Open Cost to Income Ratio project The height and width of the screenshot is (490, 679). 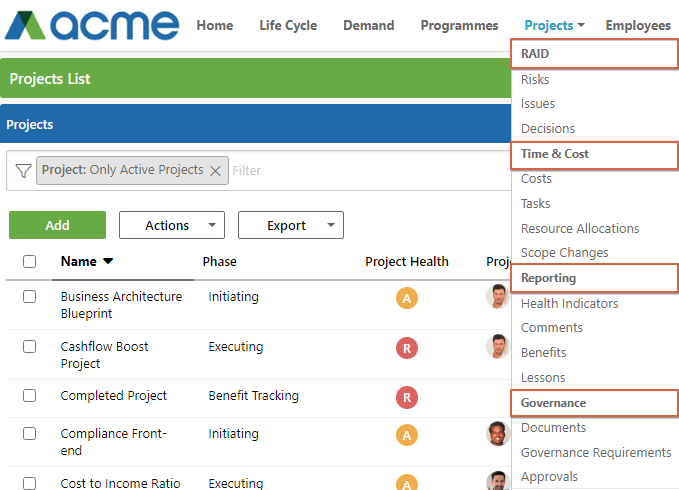click(x=120, y=483)
